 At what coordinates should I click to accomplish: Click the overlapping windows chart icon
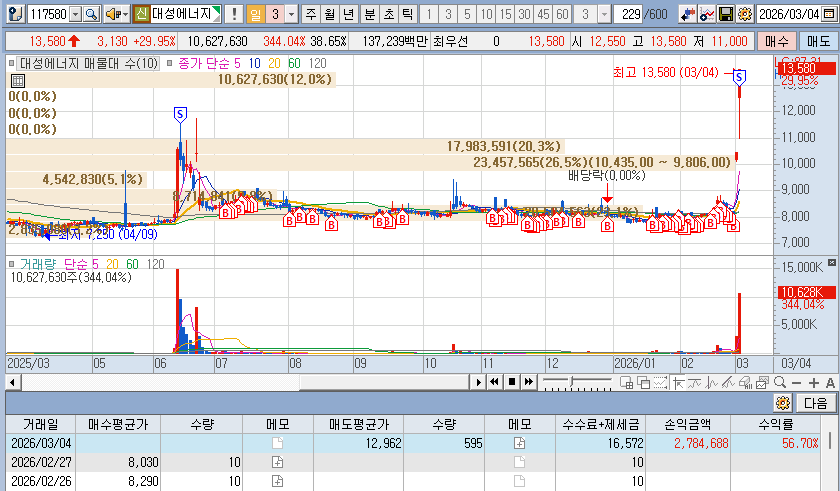click(x=643, y=382)
